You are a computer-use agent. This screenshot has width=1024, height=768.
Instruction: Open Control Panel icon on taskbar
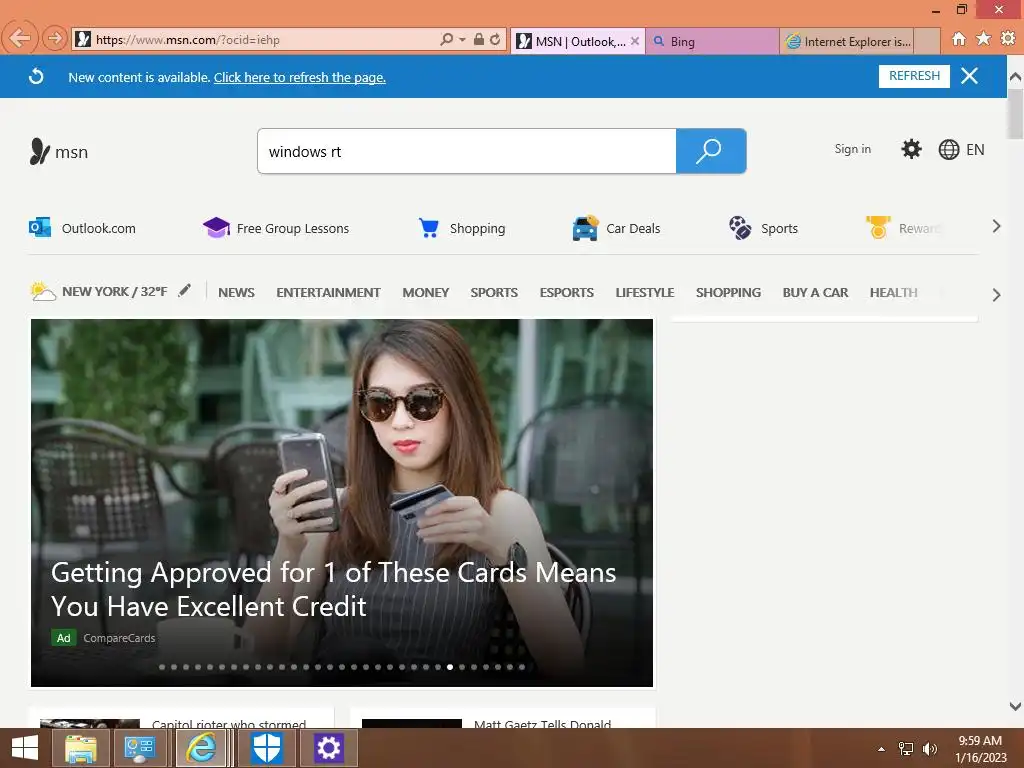click(139, 748)
